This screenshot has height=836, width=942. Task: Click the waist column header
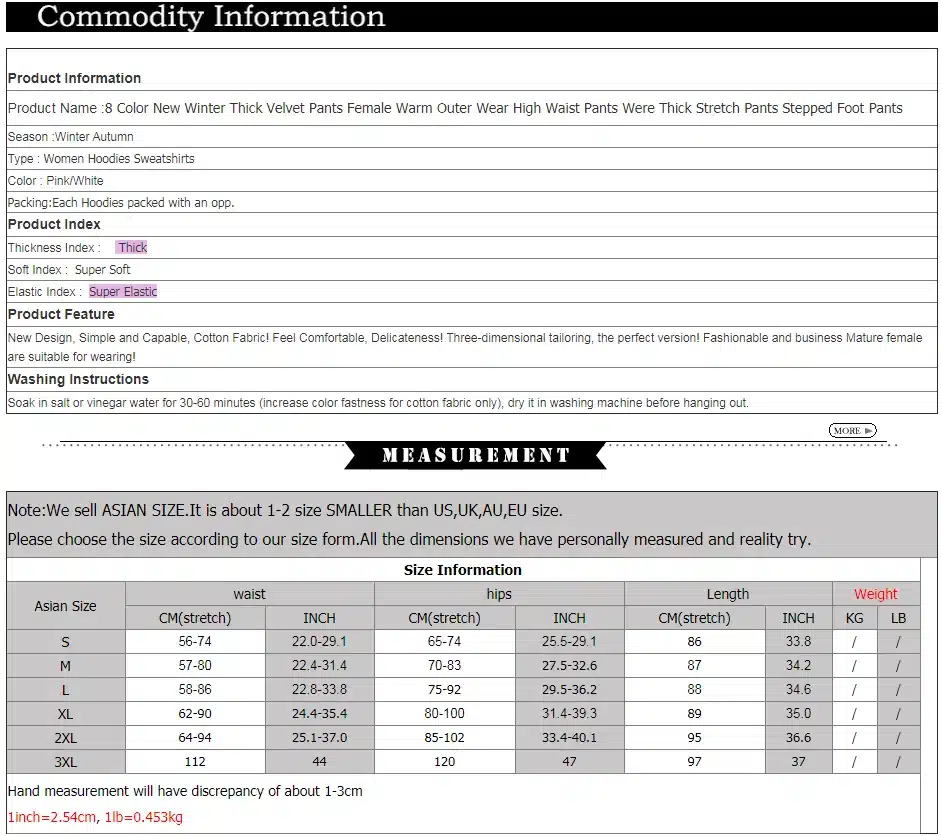pyautogui.click(x=249, y=594)
